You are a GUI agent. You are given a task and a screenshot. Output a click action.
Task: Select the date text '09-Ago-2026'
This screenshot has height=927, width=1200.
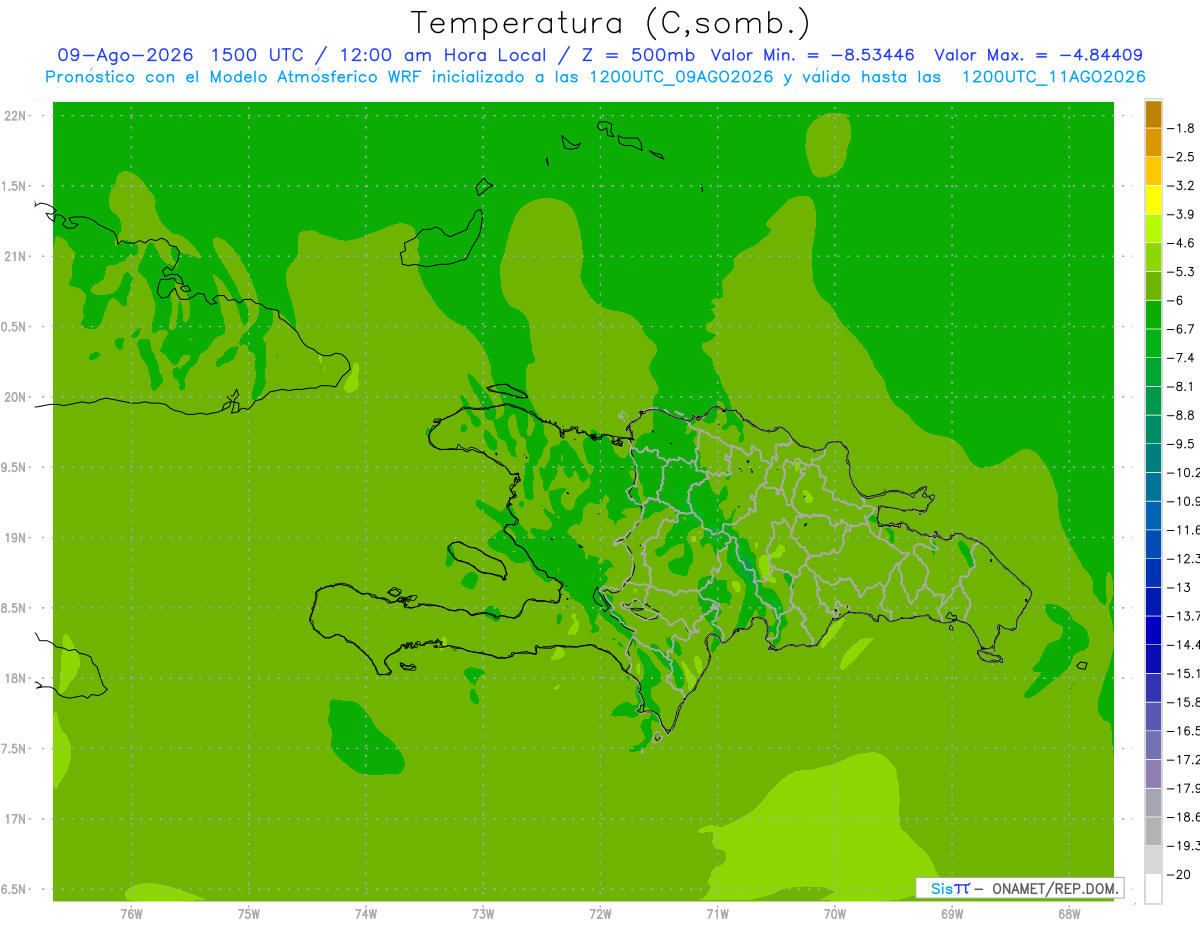(125, 55)
